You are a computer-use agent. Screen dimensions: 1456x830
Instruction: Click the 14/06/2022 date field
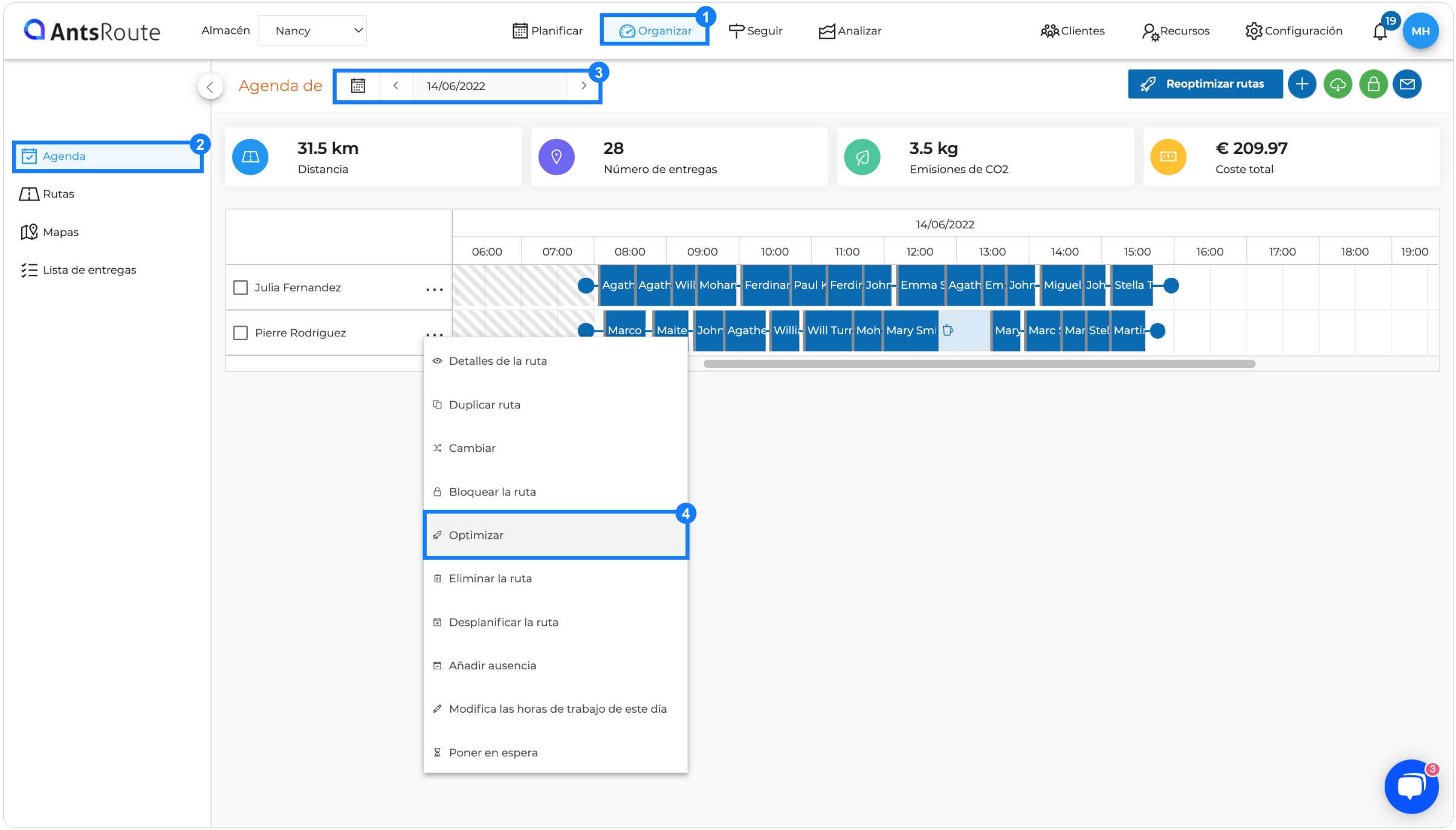pos(490,86)
